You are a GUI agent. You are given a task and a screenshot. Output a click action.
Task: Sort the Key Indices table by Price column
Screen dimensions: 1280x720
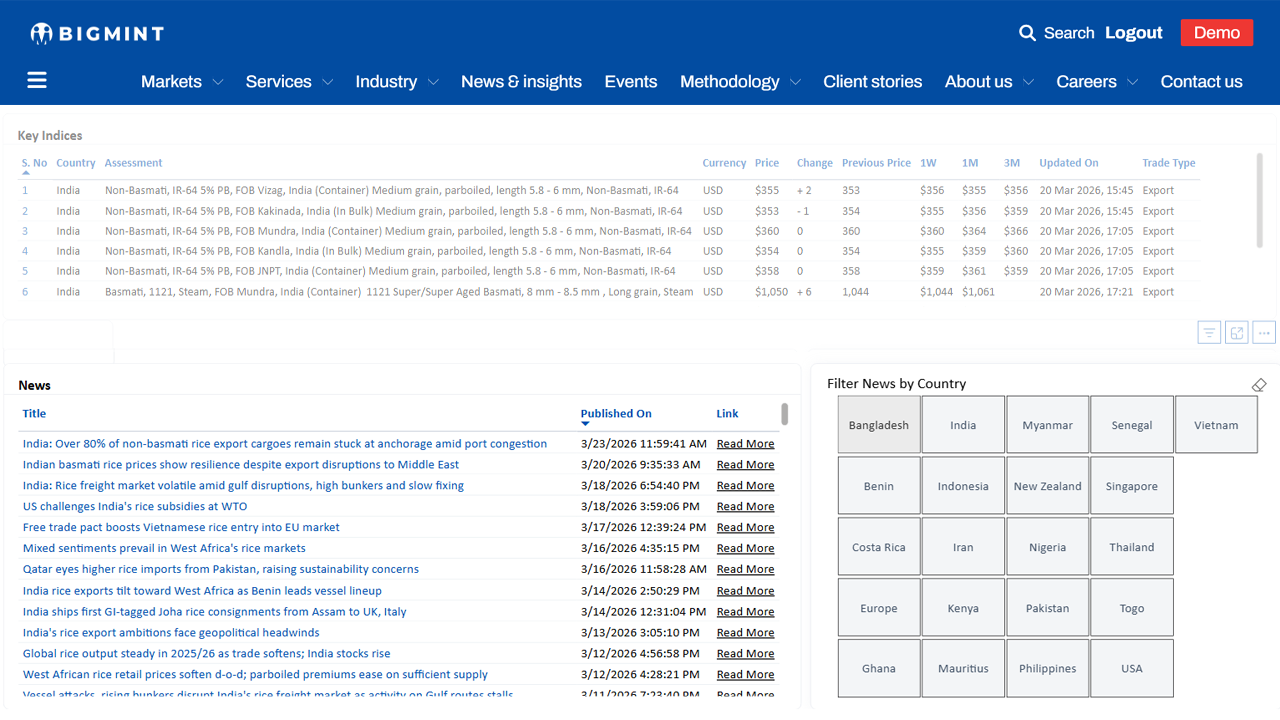click(766, 163)
